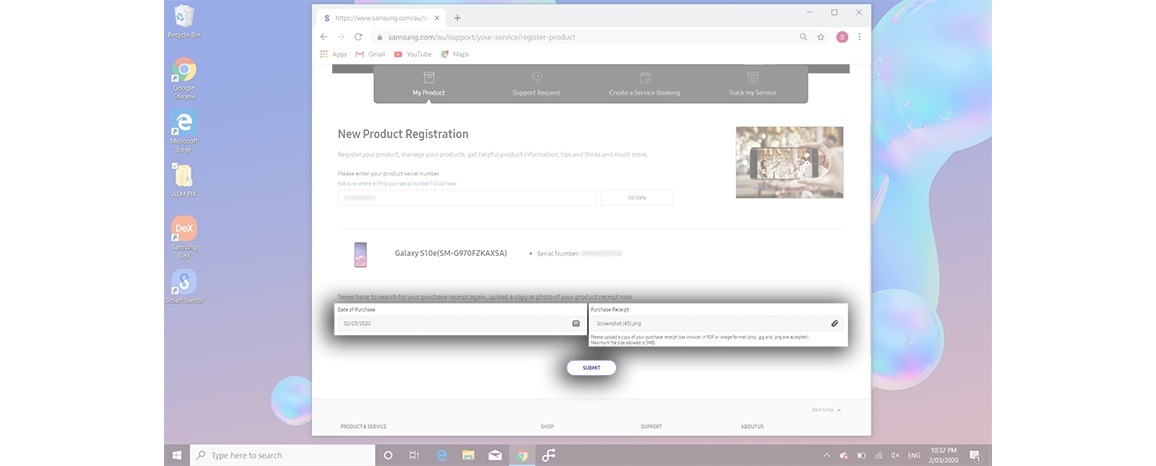
Task: Open the Create a Service Booking tab
Action: [644, 84]
